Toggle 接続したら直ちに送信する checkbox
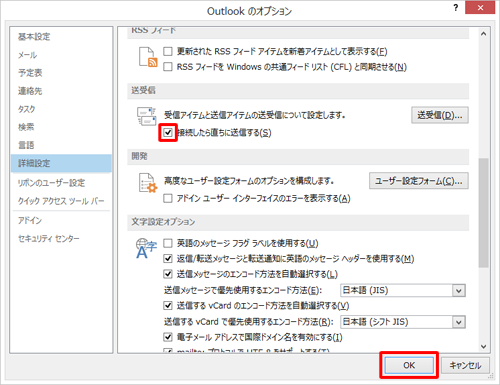 tap(168, 133)
